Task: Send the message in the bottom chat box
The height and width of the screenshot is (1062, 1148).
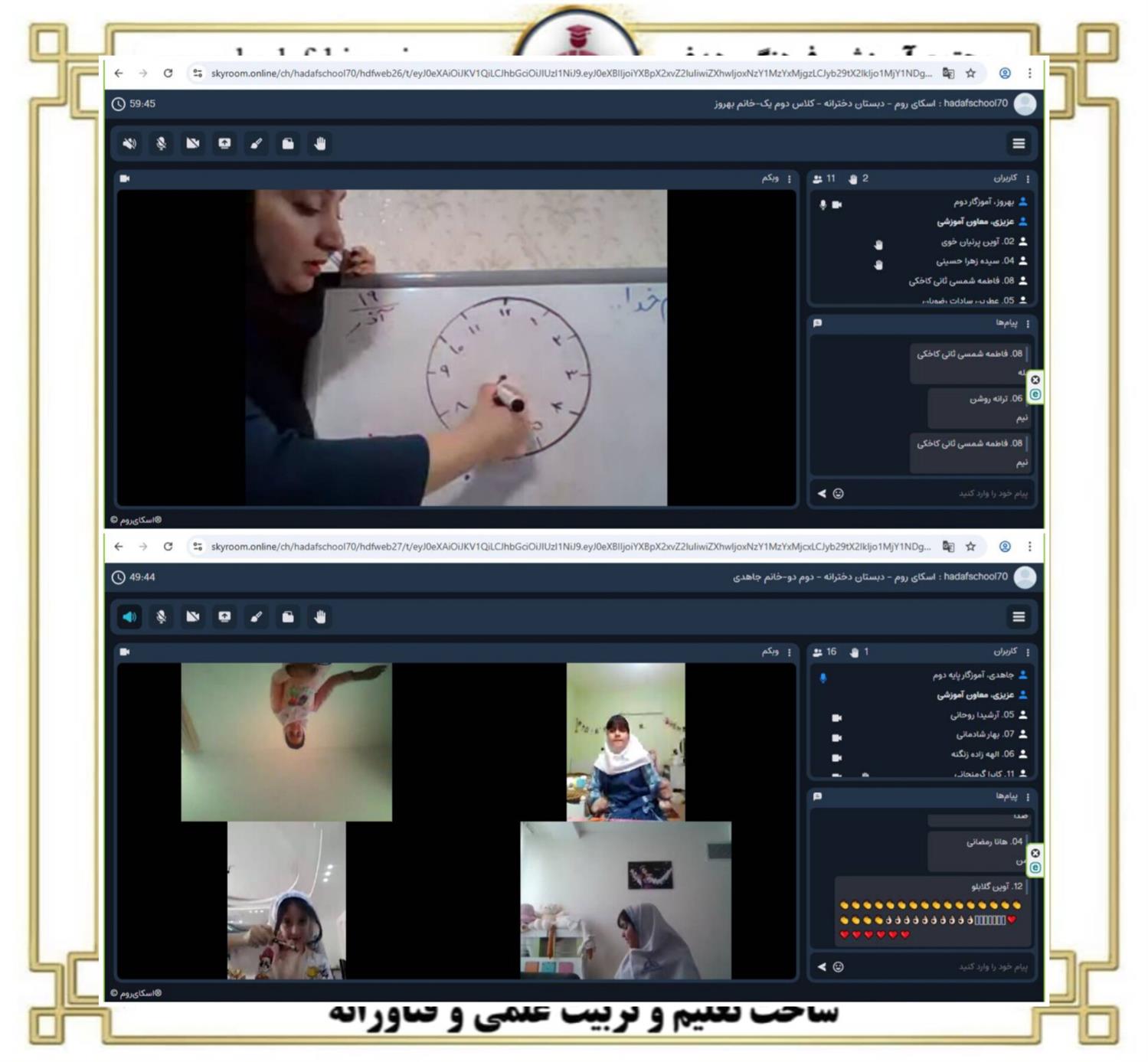Action: [822, 967]
